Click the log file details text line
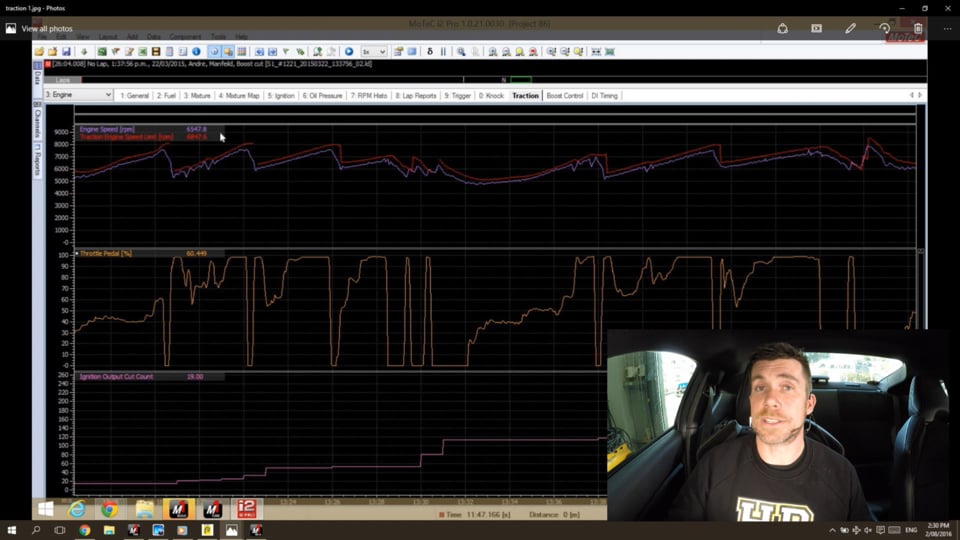The width and height of the screenshot is (960, 540). point(212,64)
